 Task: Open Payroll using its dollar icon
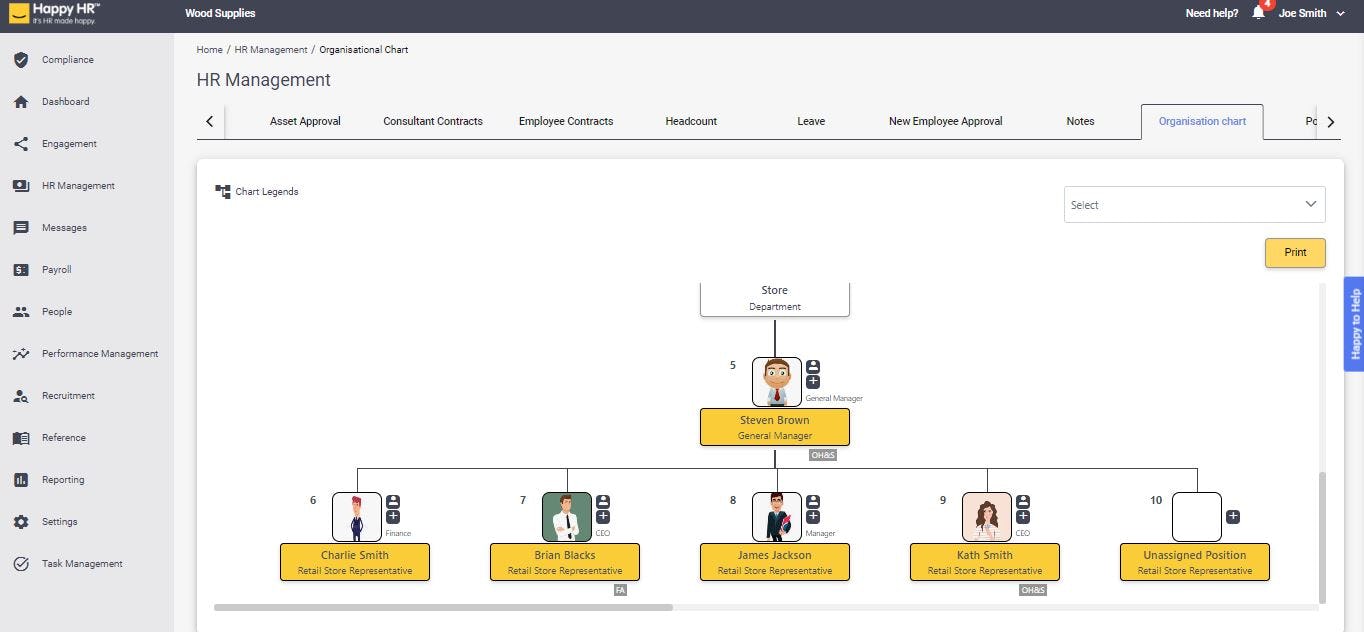pos(21,269)
